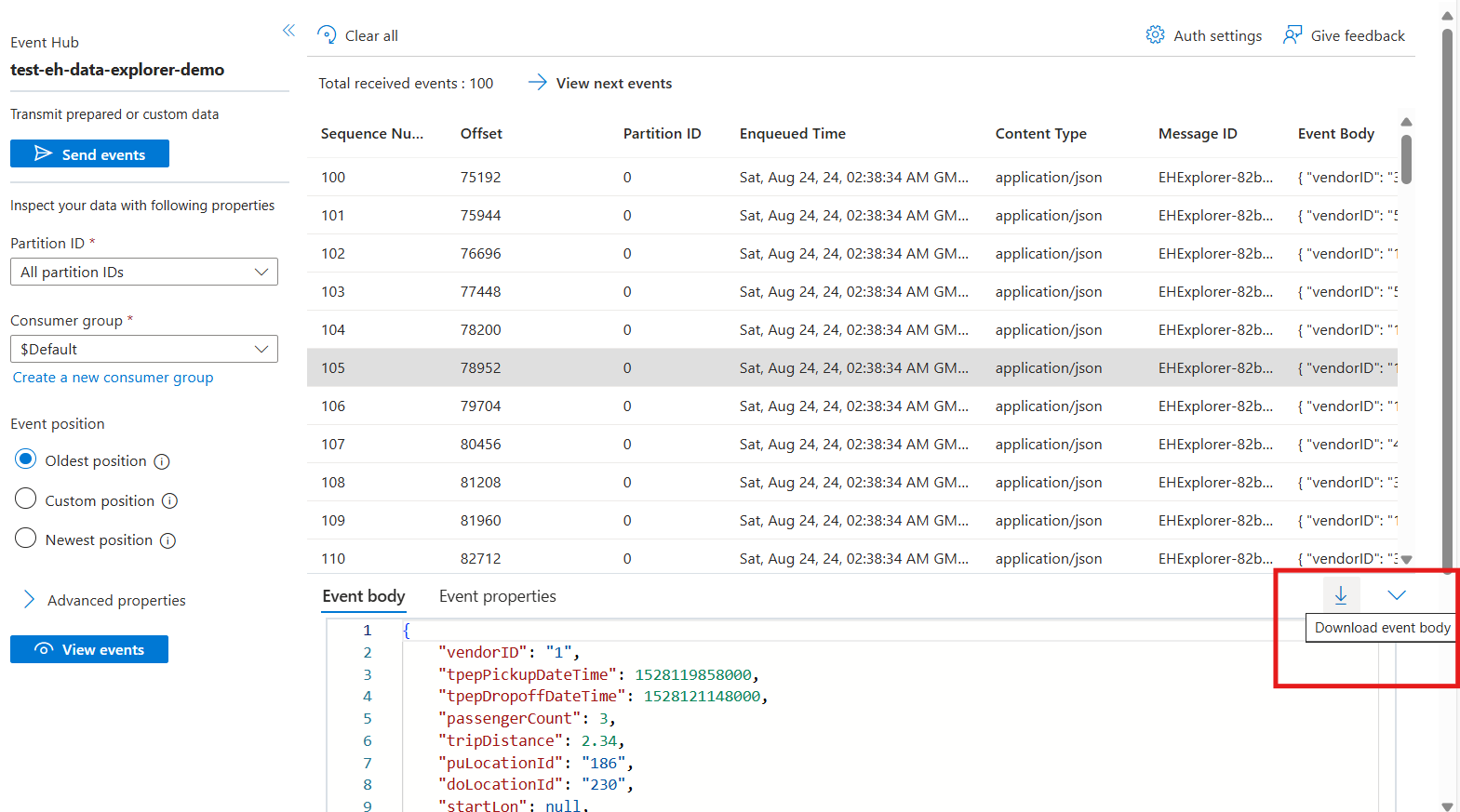The height and width of the screenshot is (812, 1460).
Task: Download the event body
Action: [x=1340, y=595]
